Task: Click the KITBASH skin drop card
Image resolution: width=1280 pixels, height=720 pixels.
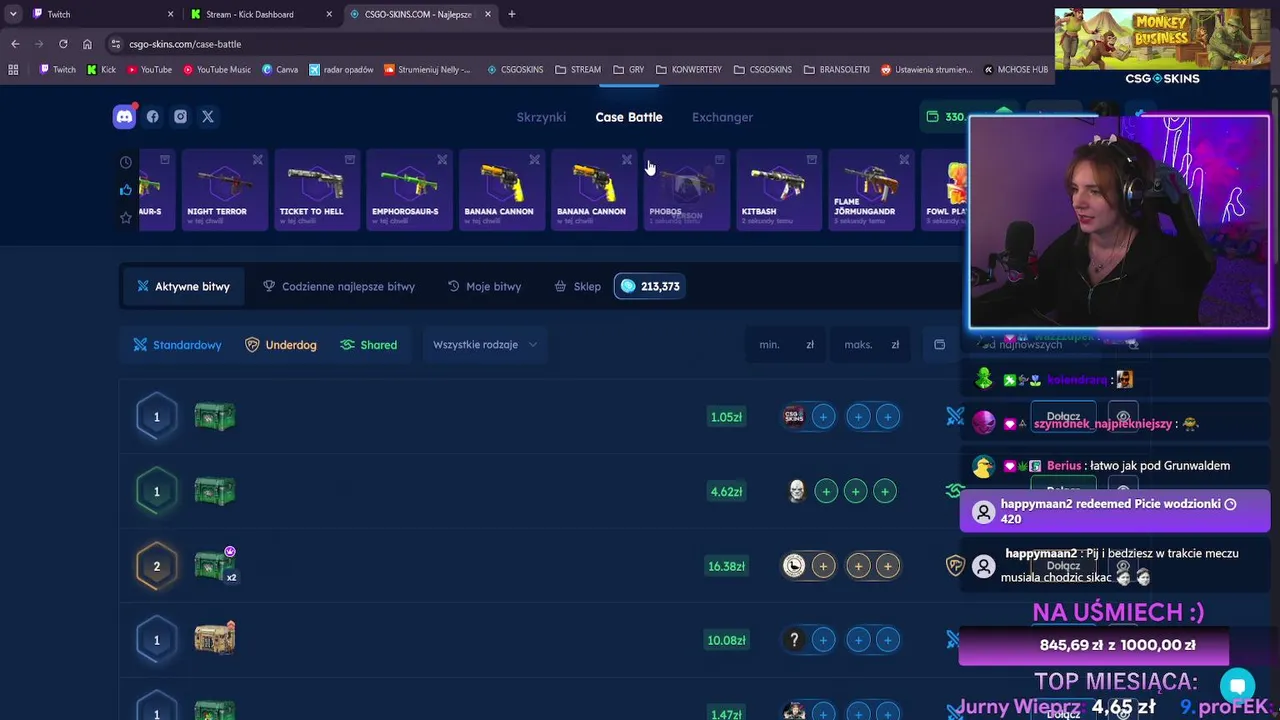Action: (779, 190)
